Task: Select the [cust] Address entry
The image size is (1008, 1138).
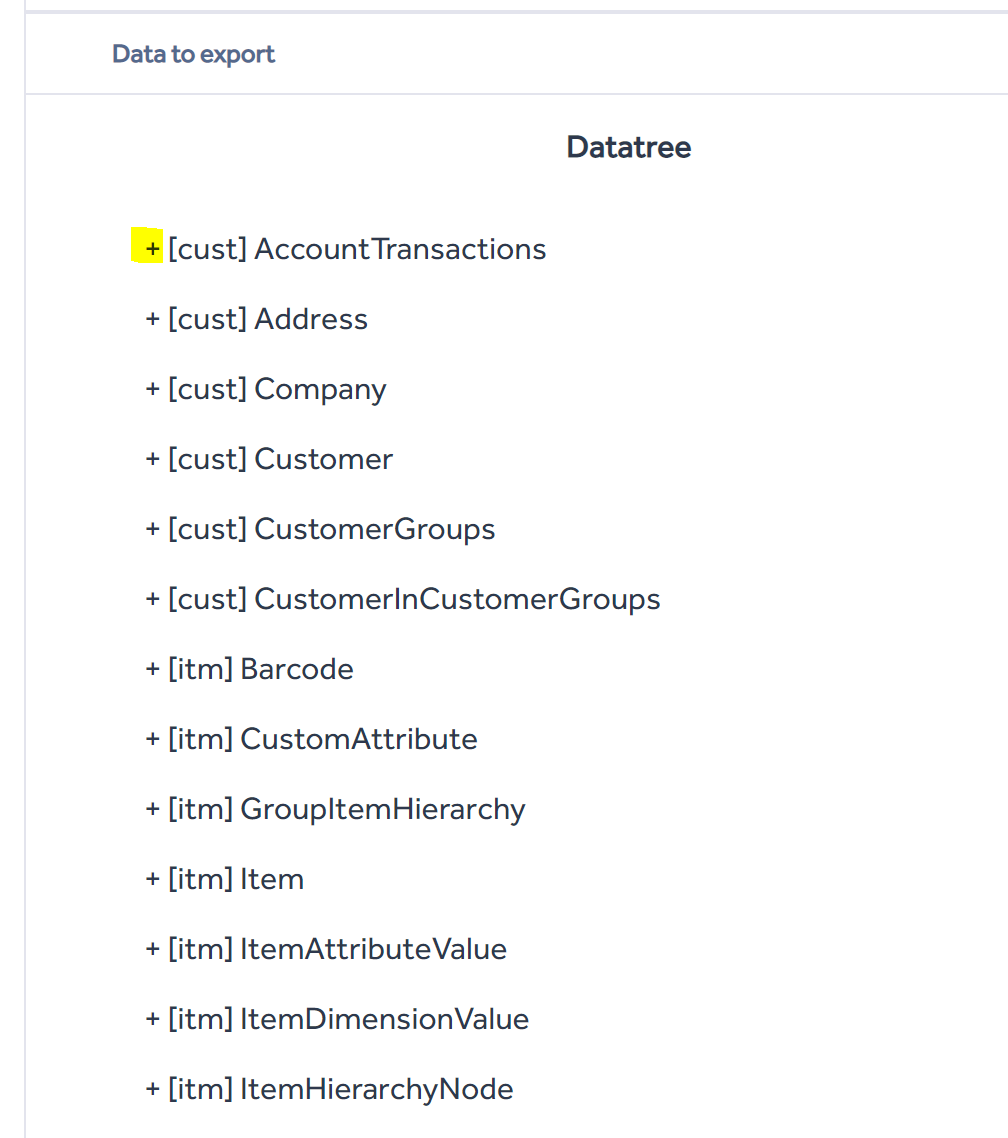Action: tap(268, 319)
